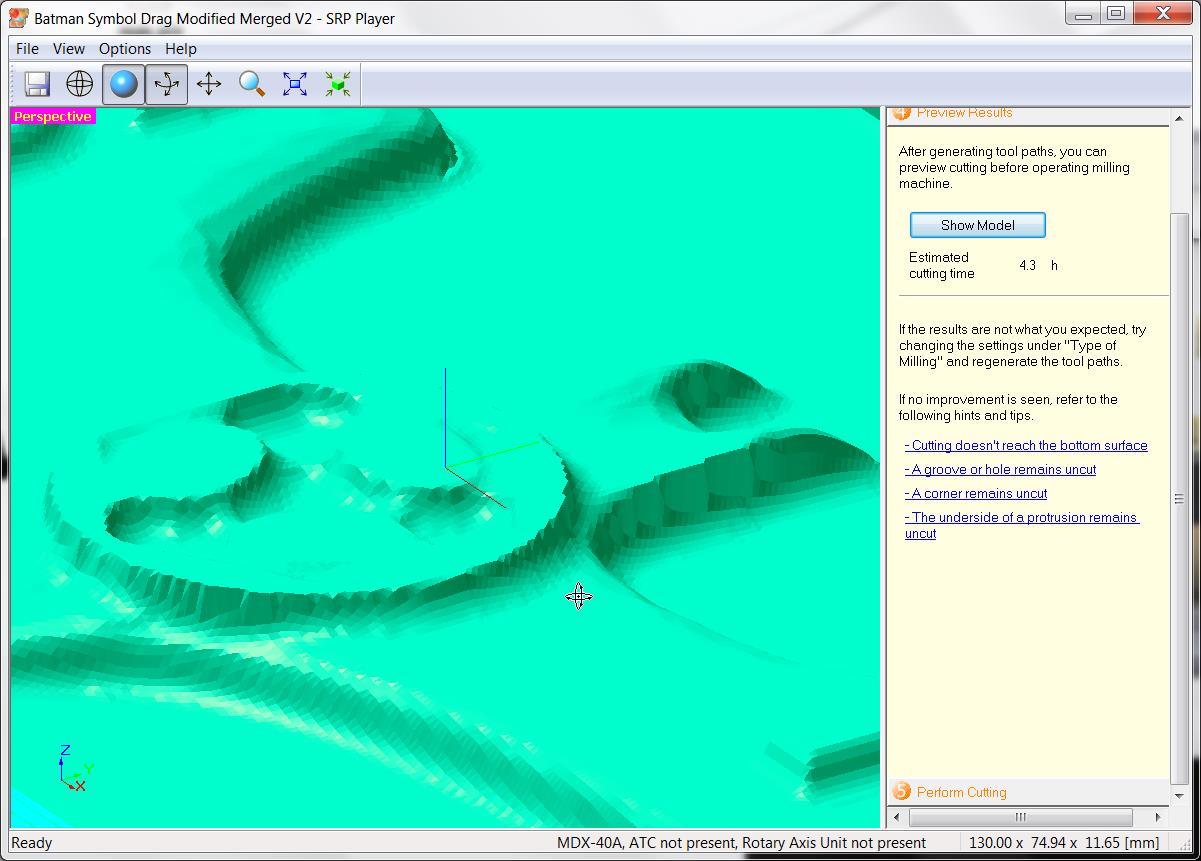Click the horizontal scrollbar thumb in side panel

pyautogui.click(x=1021, y=817)
